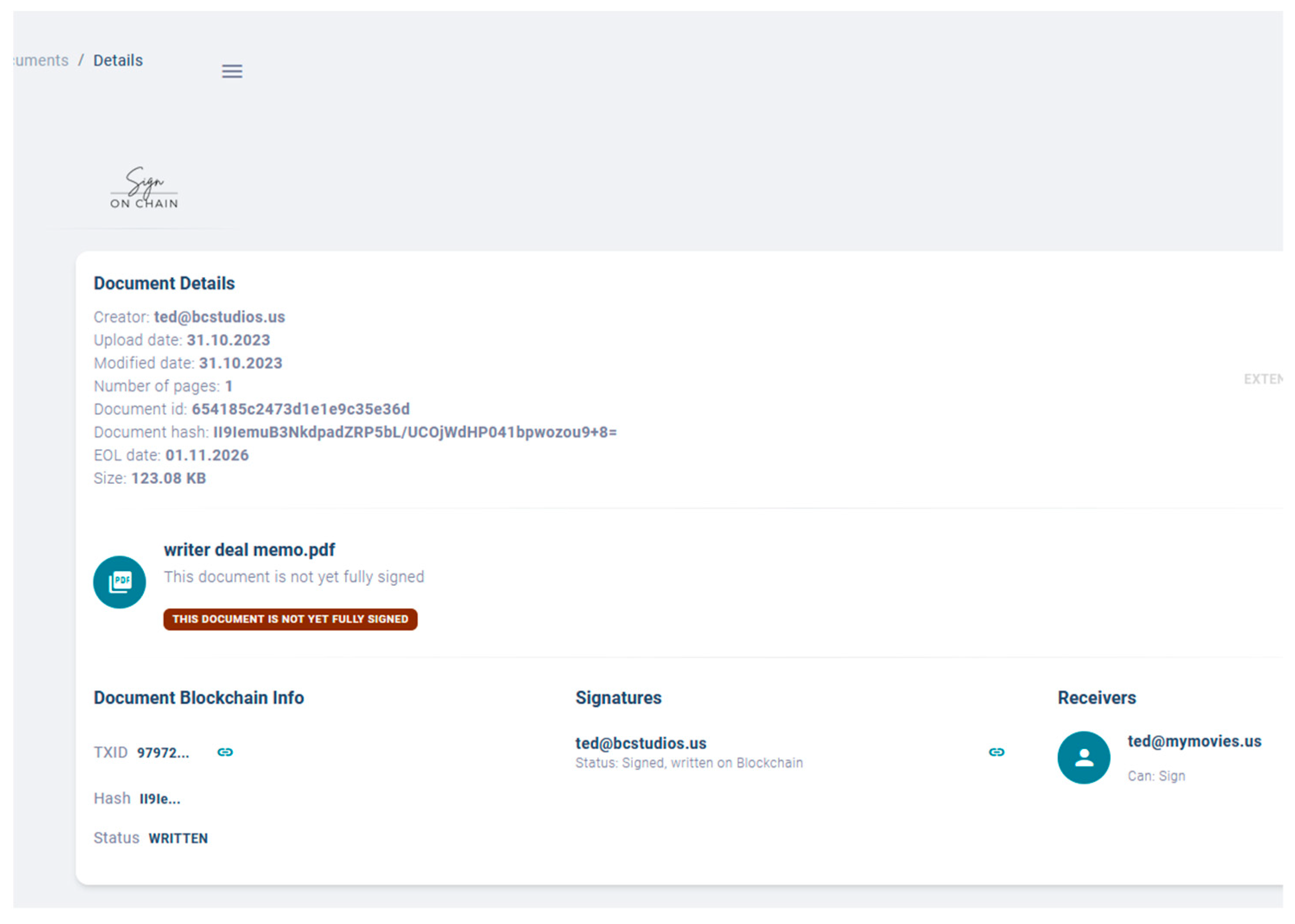Viewport: 1295px width, 924px height.
Task: Click the creator email ted@bcstudios.us
Action: (x=219, y=317)
